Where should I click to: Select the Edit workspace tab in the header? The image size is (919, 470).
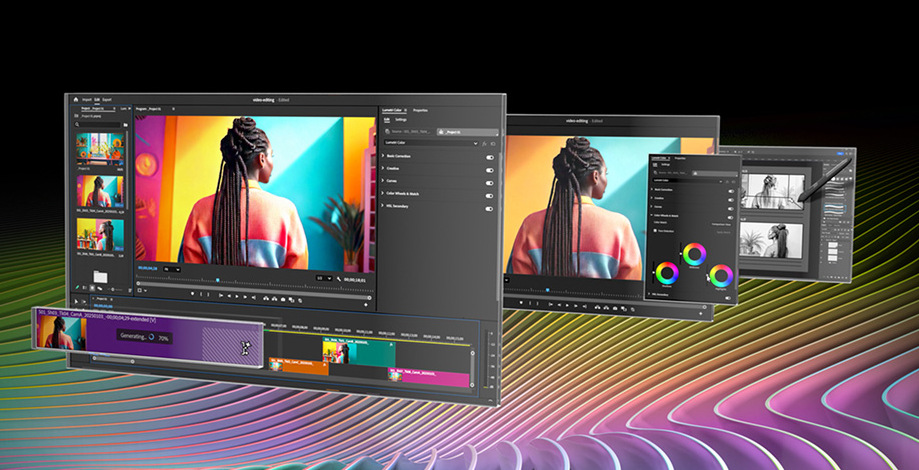97,100
